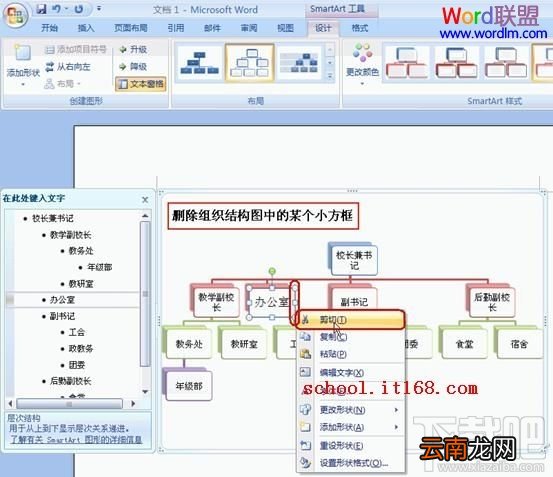Select the 食堂 chart box
This screenshot has width=553, height=477.
[464, 344]
